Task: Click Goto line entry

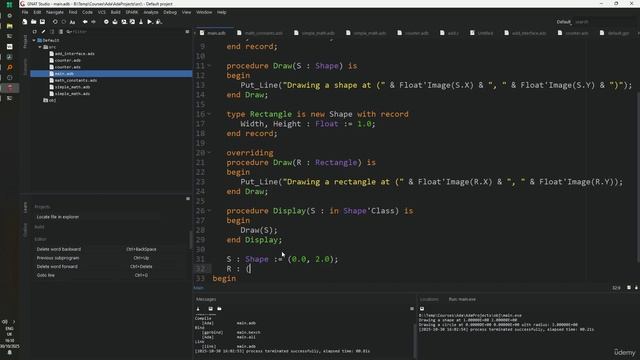Action: [x=46, y=275]
